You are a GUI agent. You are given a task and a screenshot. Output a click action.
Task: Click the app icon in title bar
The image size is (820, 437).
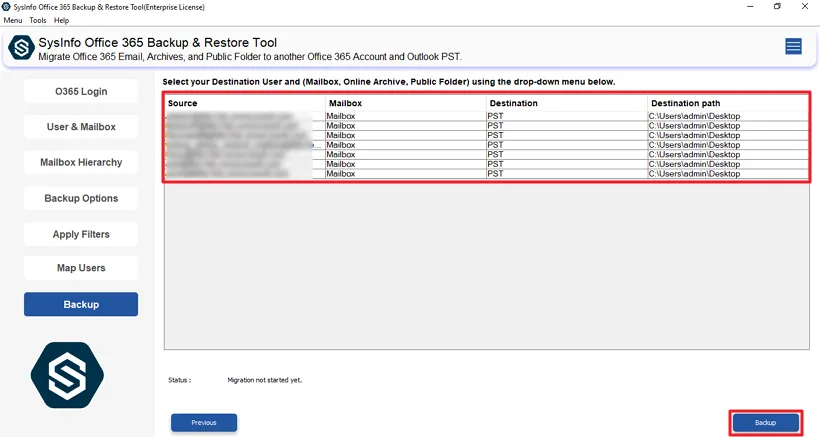coord(6,7)
